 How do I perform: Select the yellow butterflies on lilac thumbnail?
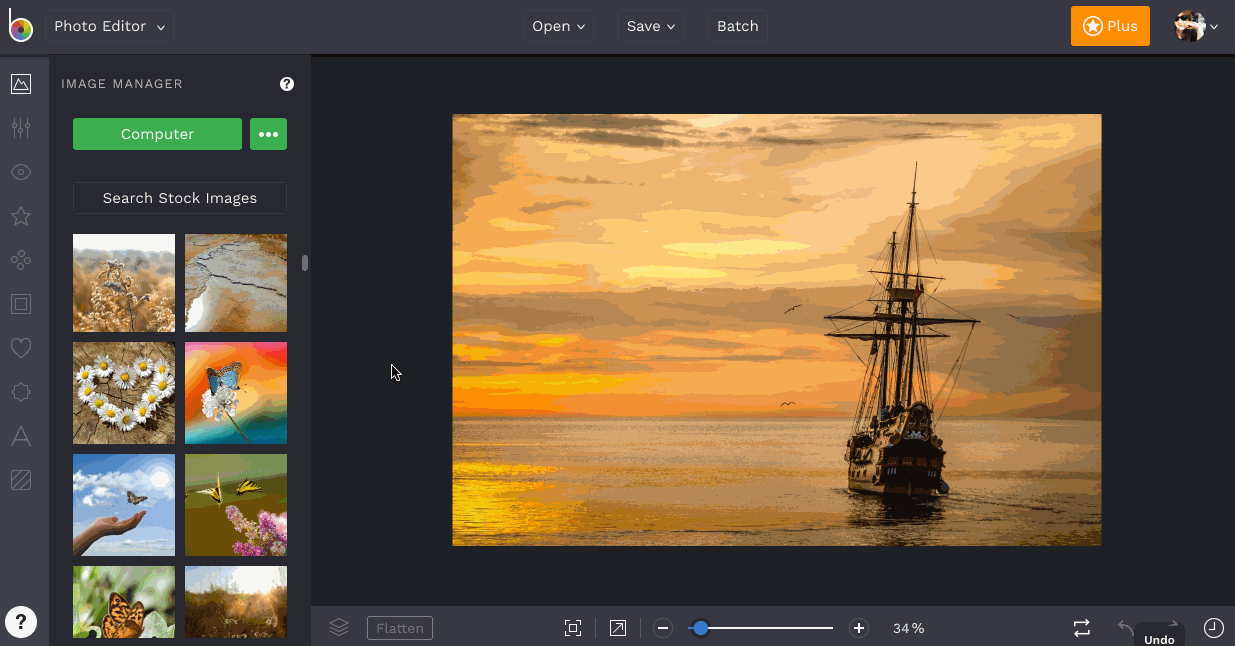tap(236, 505)
